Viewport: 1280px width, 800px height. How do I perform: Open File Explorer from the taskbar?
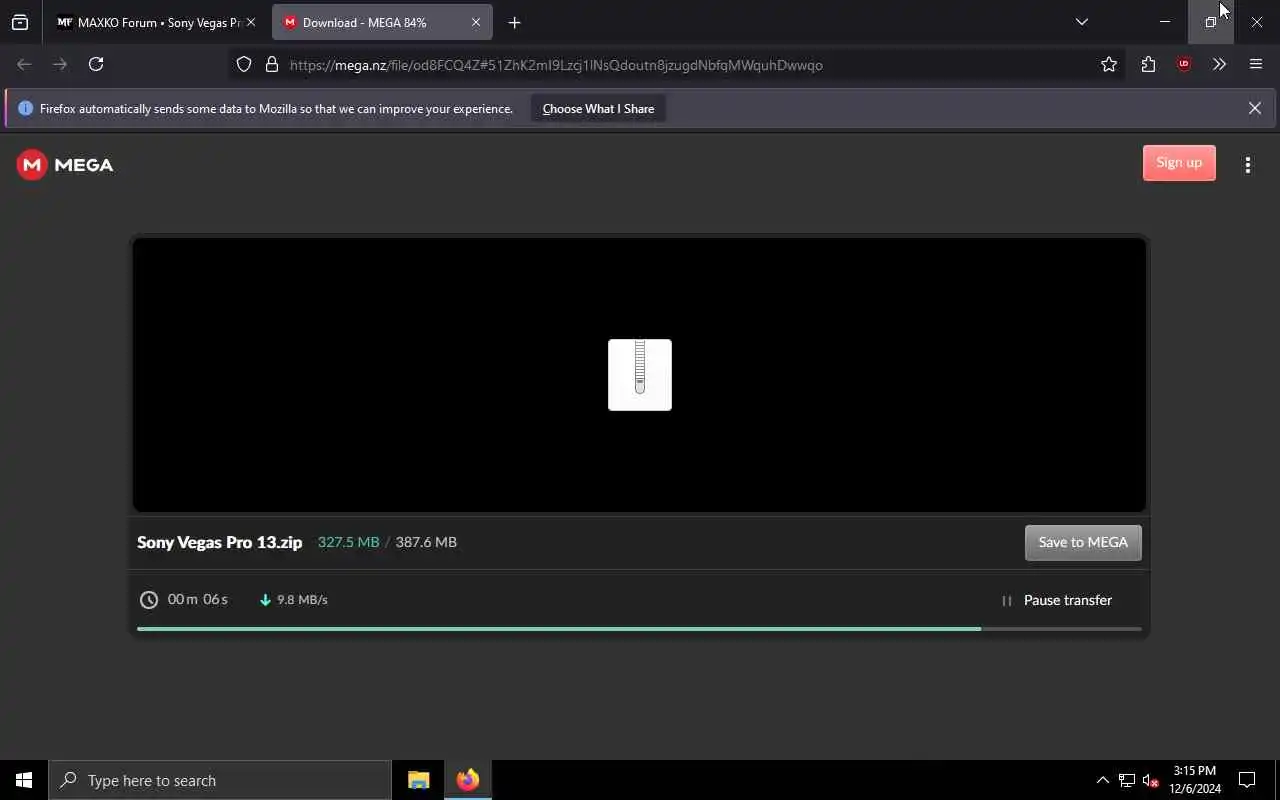pyautogui.click(x=418, y=780)
